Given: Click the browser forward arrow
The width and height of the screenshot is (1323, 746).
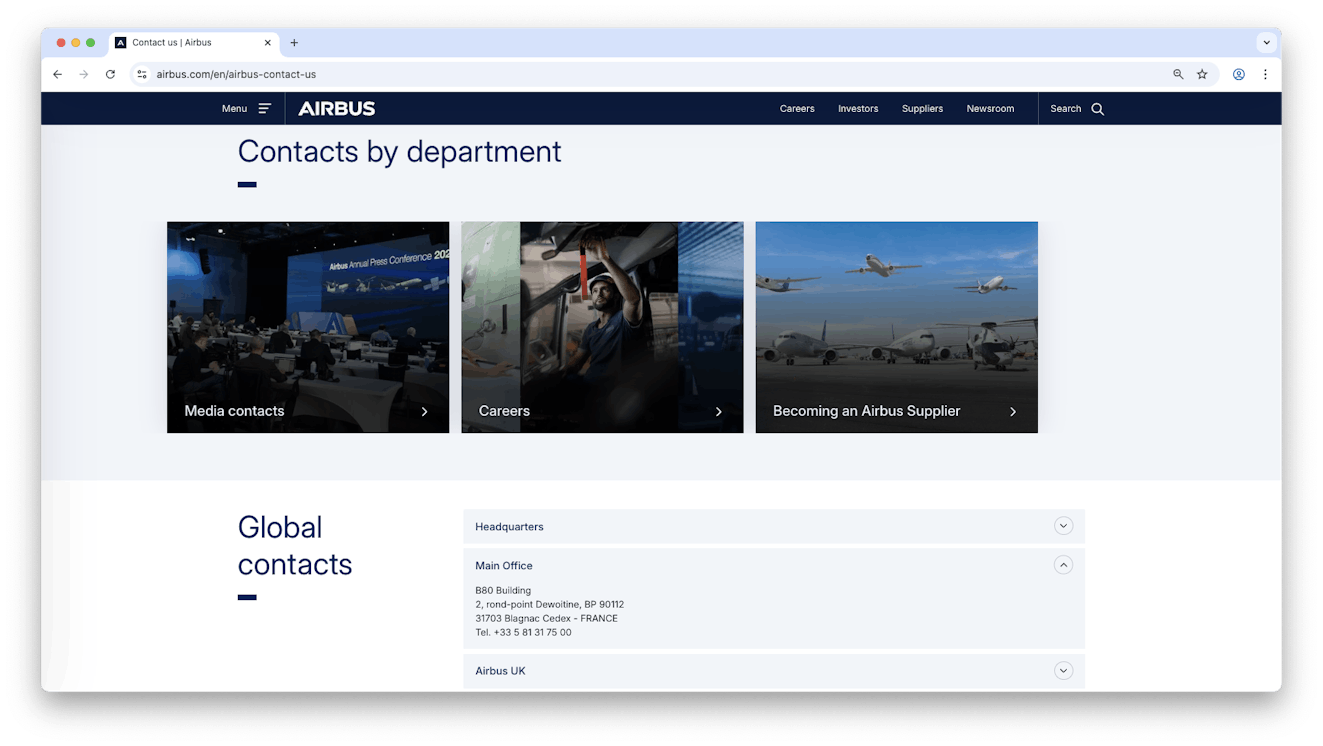Looking at the screenshot, I should tap(84, 74).
